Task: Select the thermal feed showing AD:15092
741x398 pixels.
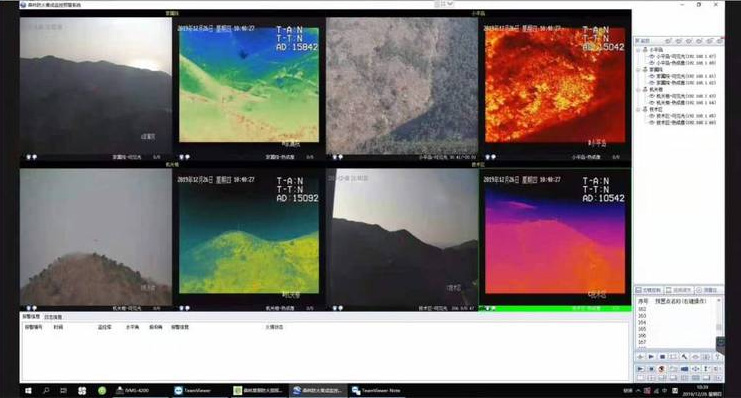Action: click(249, 234)
